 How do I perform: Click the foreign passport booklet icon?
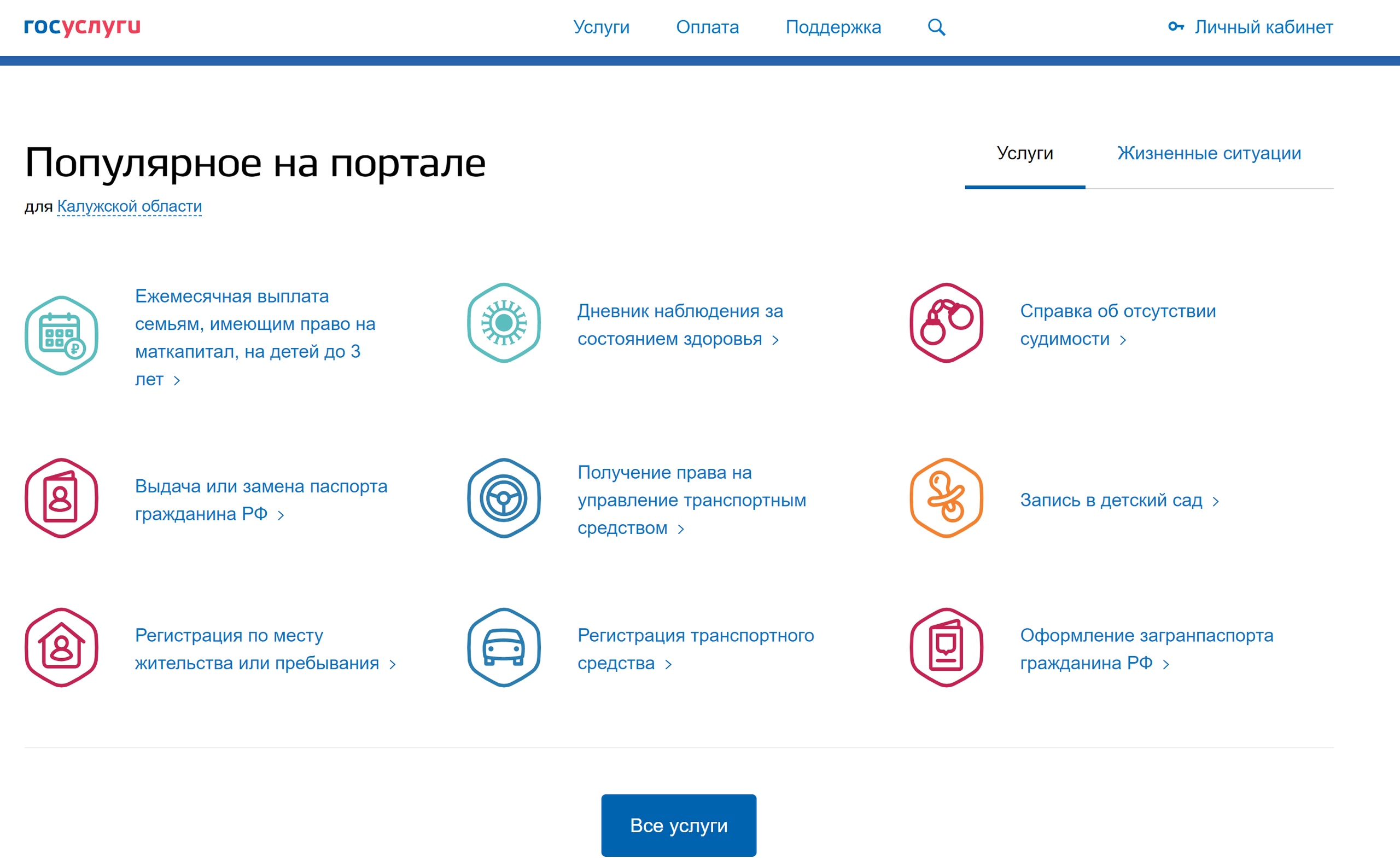coord(946,647)
